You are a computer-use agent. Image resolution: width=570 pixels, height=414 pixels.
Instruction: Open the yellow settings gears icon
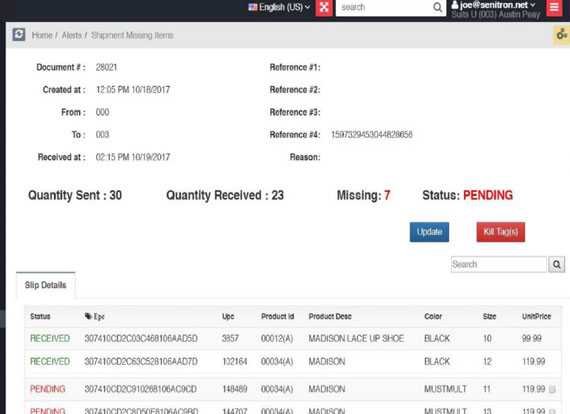click(x=562, y=35)
